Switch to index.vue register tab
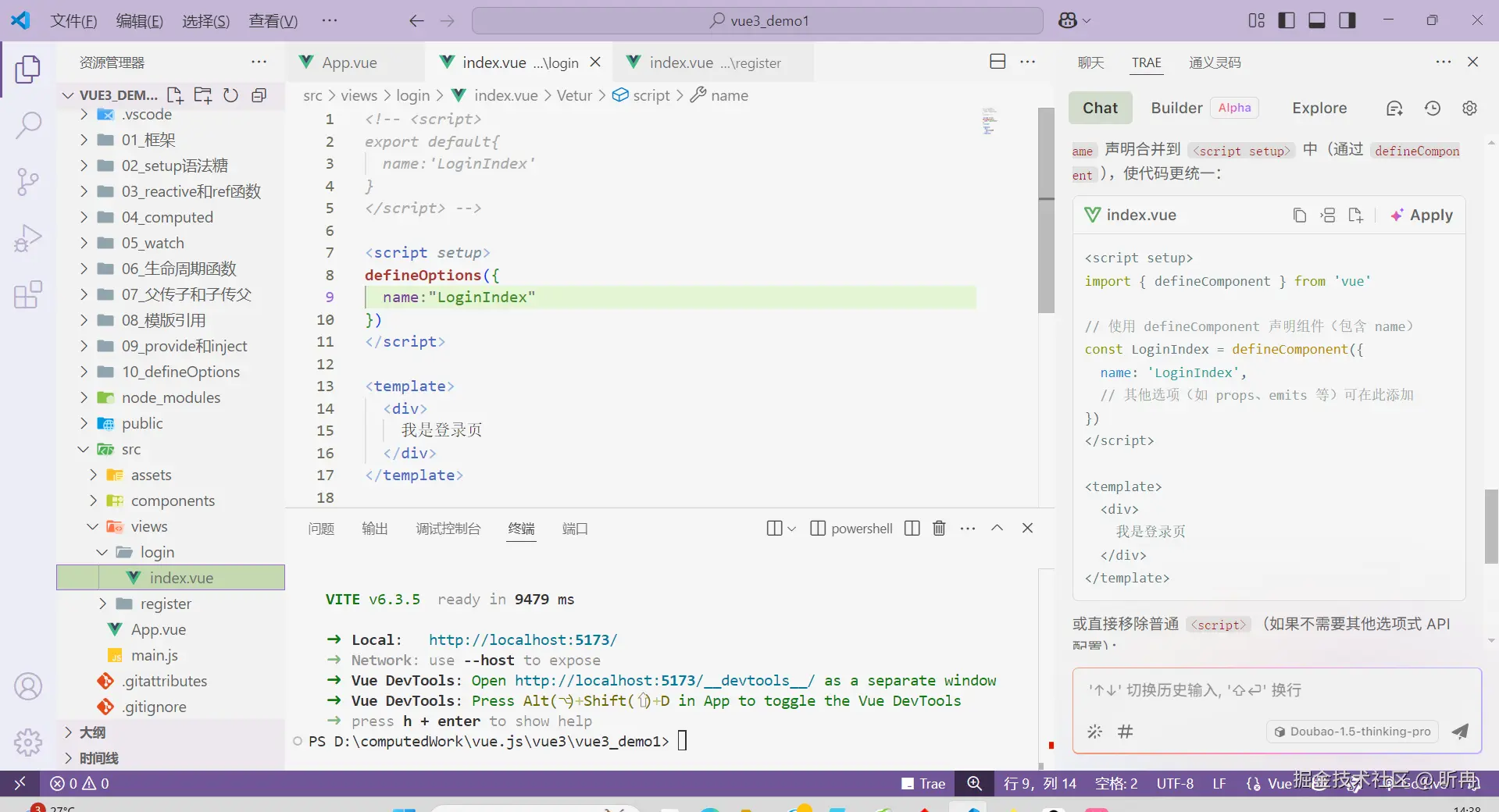This screenshot has height=812, width=1499. click(714, 62)
